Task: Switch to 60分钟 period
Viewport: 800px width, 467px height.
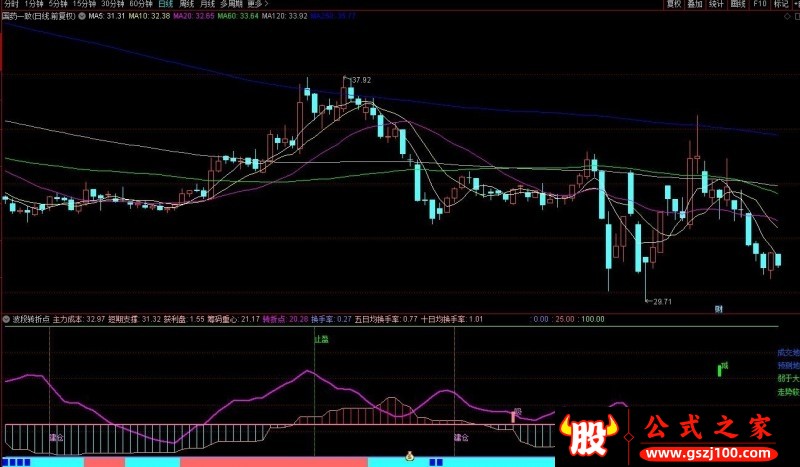Action: click(141, 4)
